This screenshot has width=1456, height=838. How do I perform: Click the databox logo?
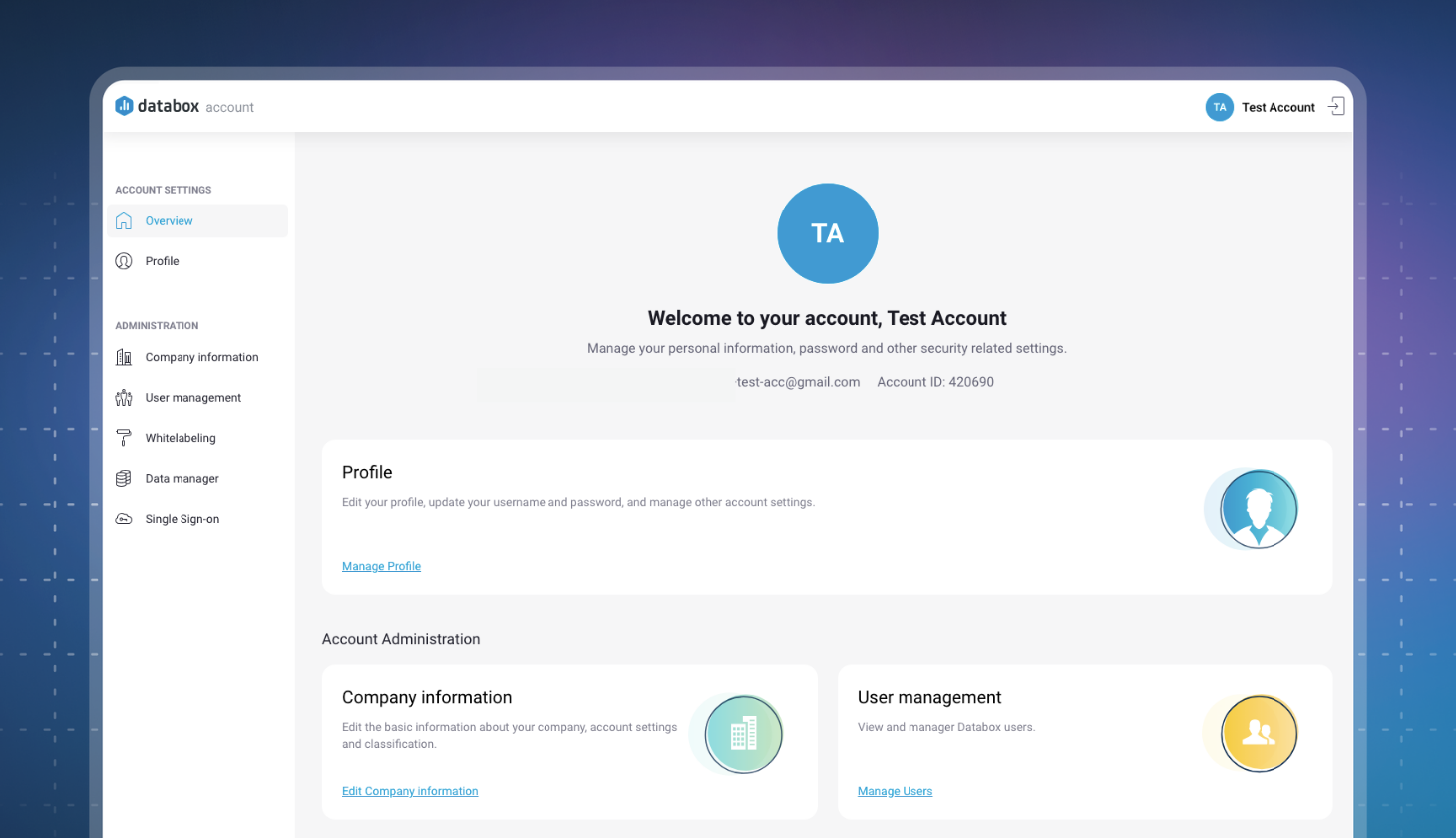click(157, 105)
